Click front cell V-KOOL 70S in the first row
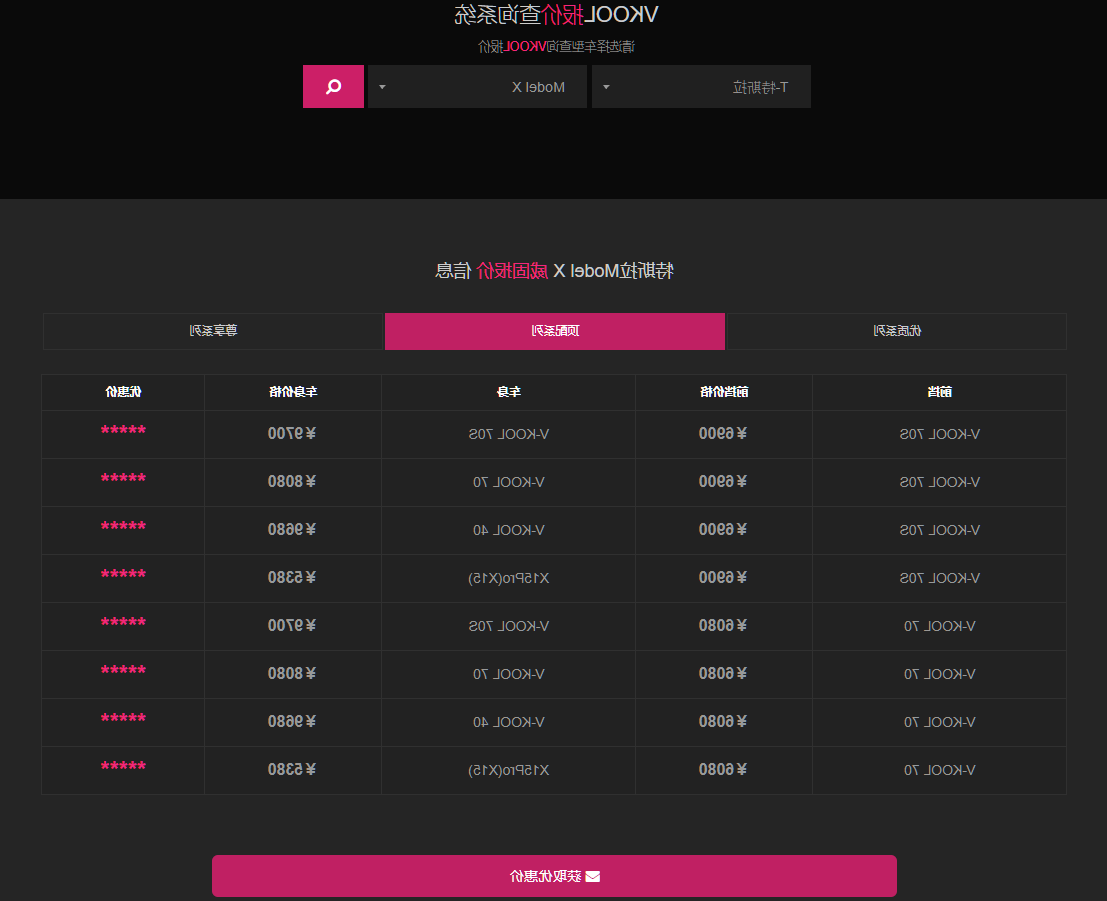The height and width of the screenshot is (901, 1107). point(940,434)
